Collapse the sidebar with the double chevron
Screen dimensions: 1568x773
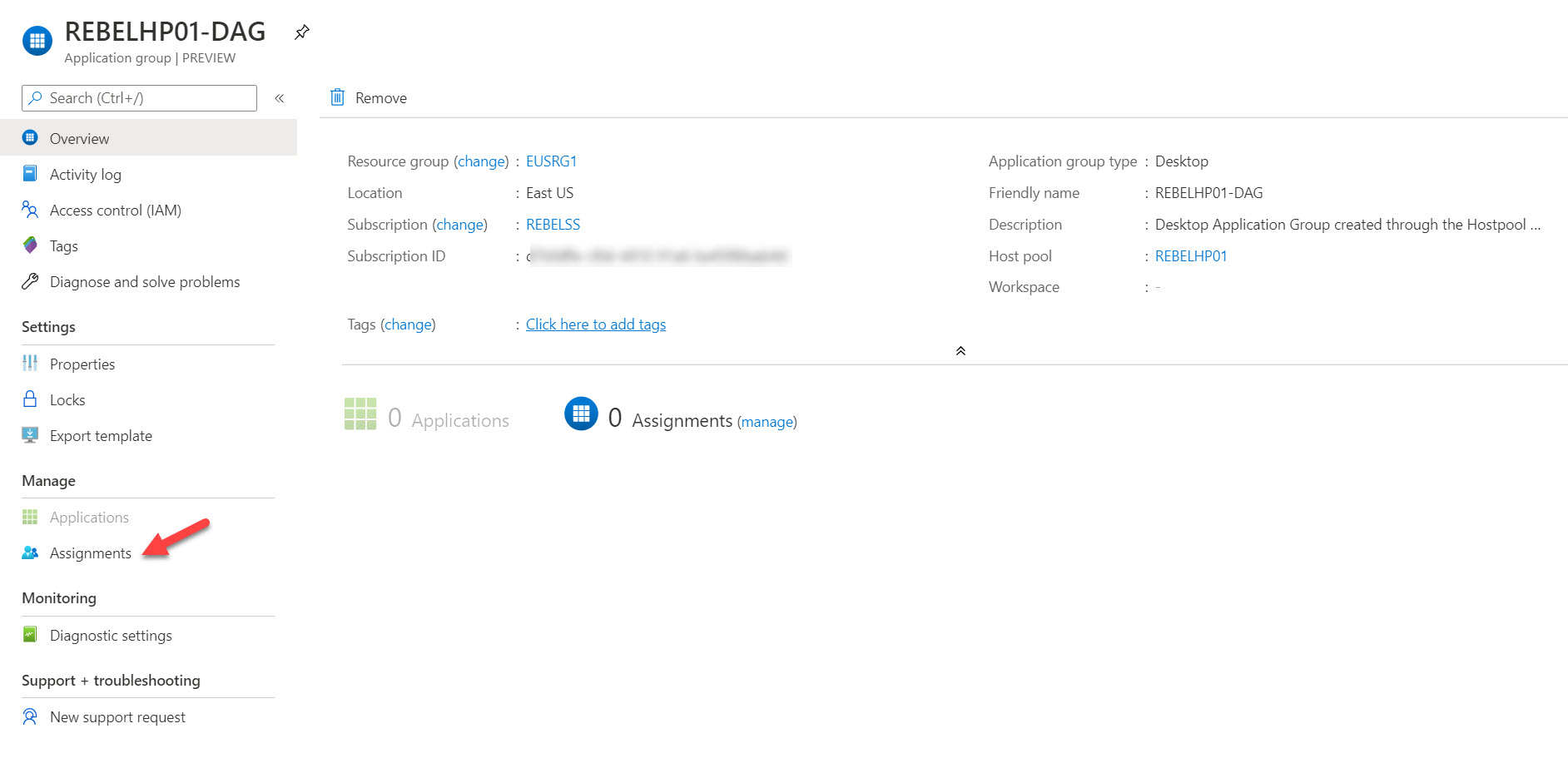pos(280,97)
